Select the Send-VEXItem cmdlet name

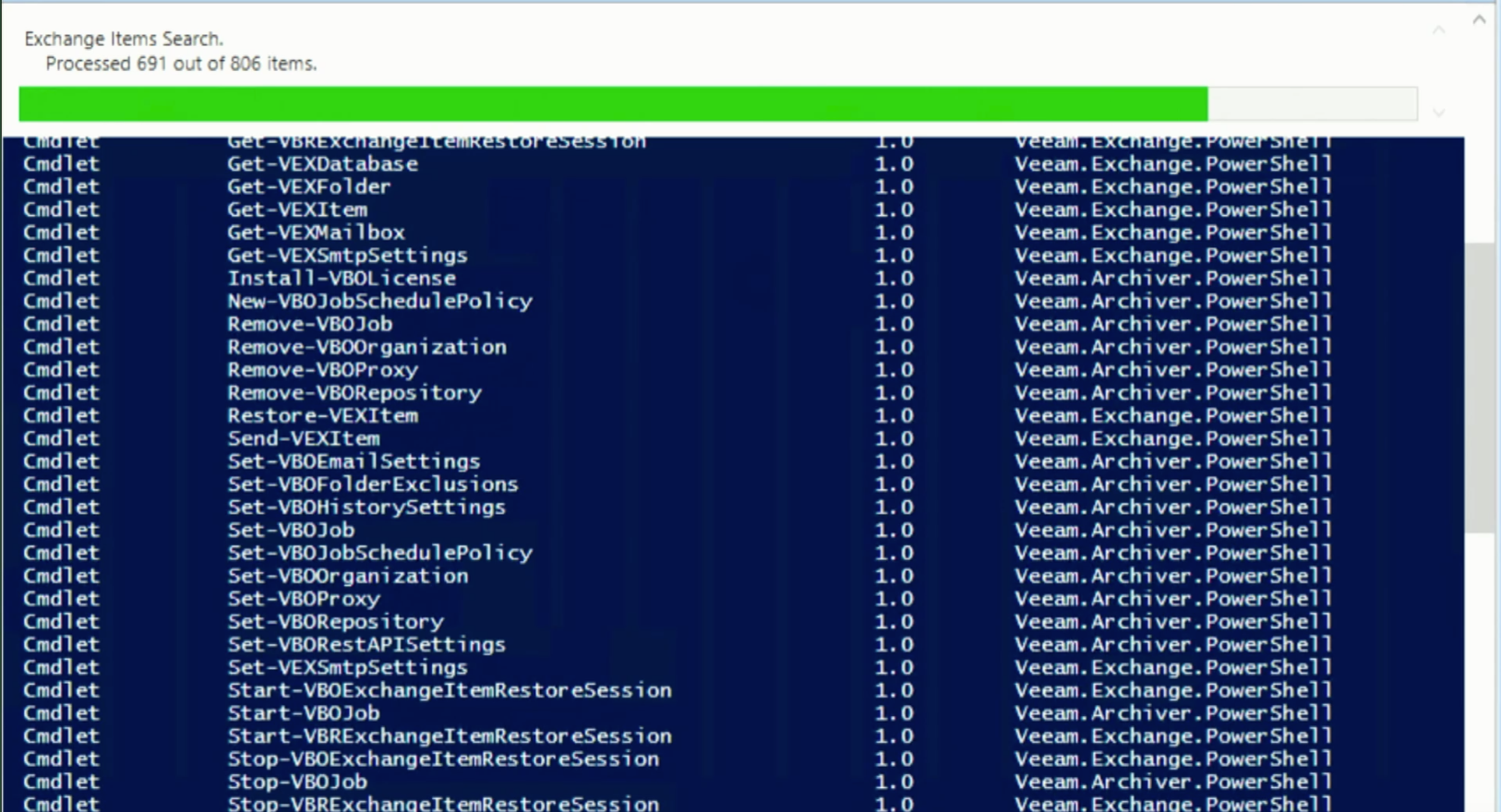tap(304, 439)
